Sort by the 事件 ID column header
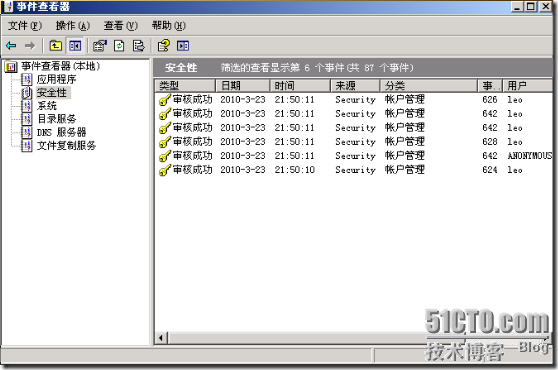This screenshot has height=370, width=558. (490, 86)
